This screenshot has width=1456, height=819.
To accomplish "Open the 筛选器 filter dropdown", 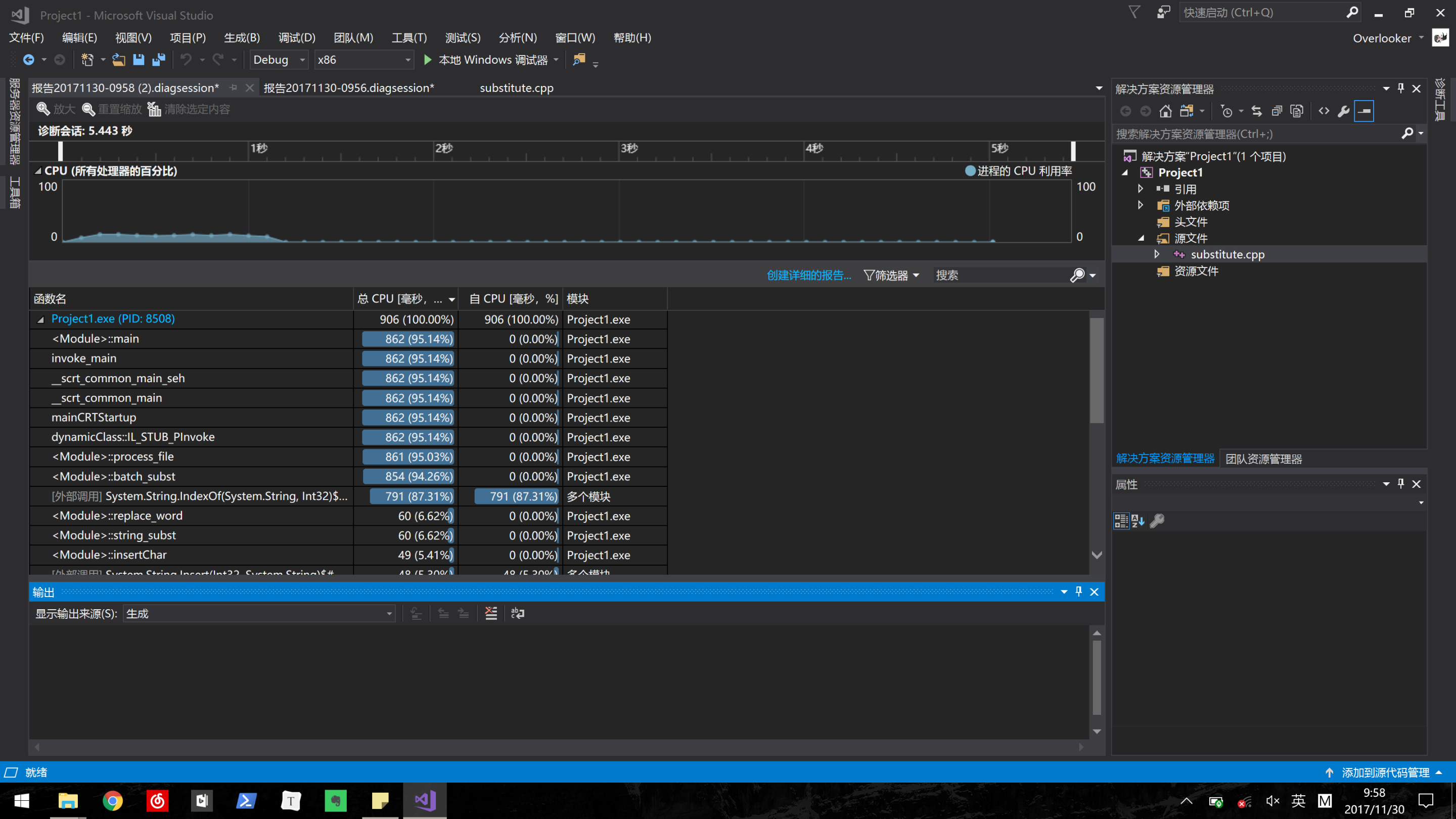I will [891, 275].
